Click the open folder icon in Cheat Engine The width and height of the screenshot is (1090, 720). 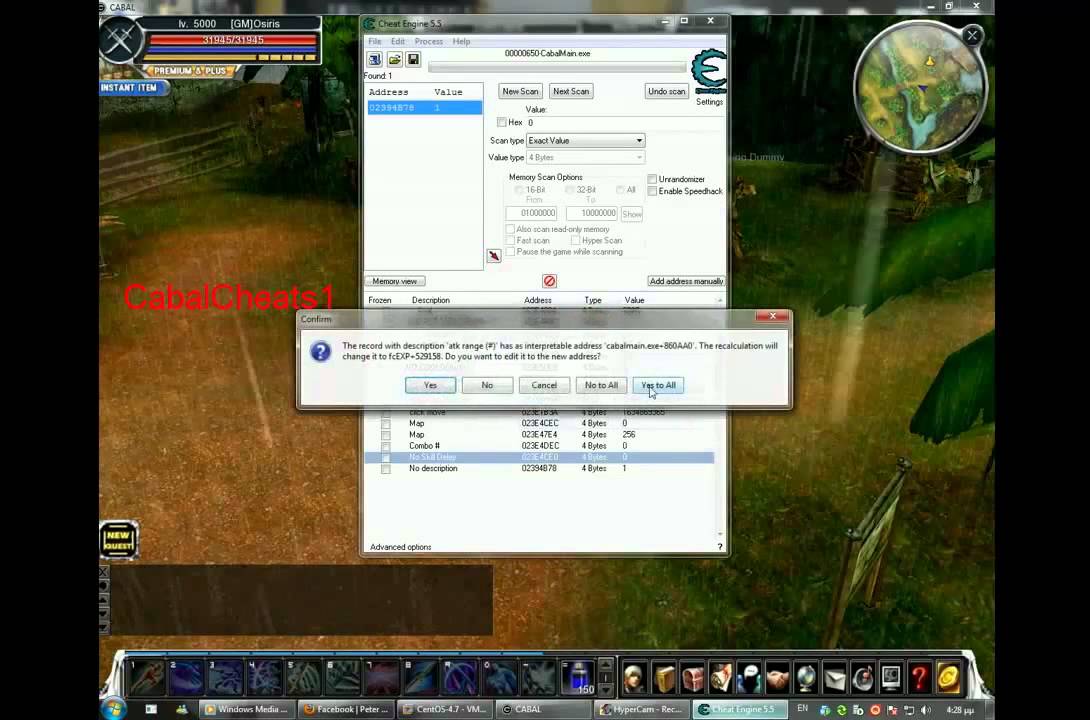(394, 59)
